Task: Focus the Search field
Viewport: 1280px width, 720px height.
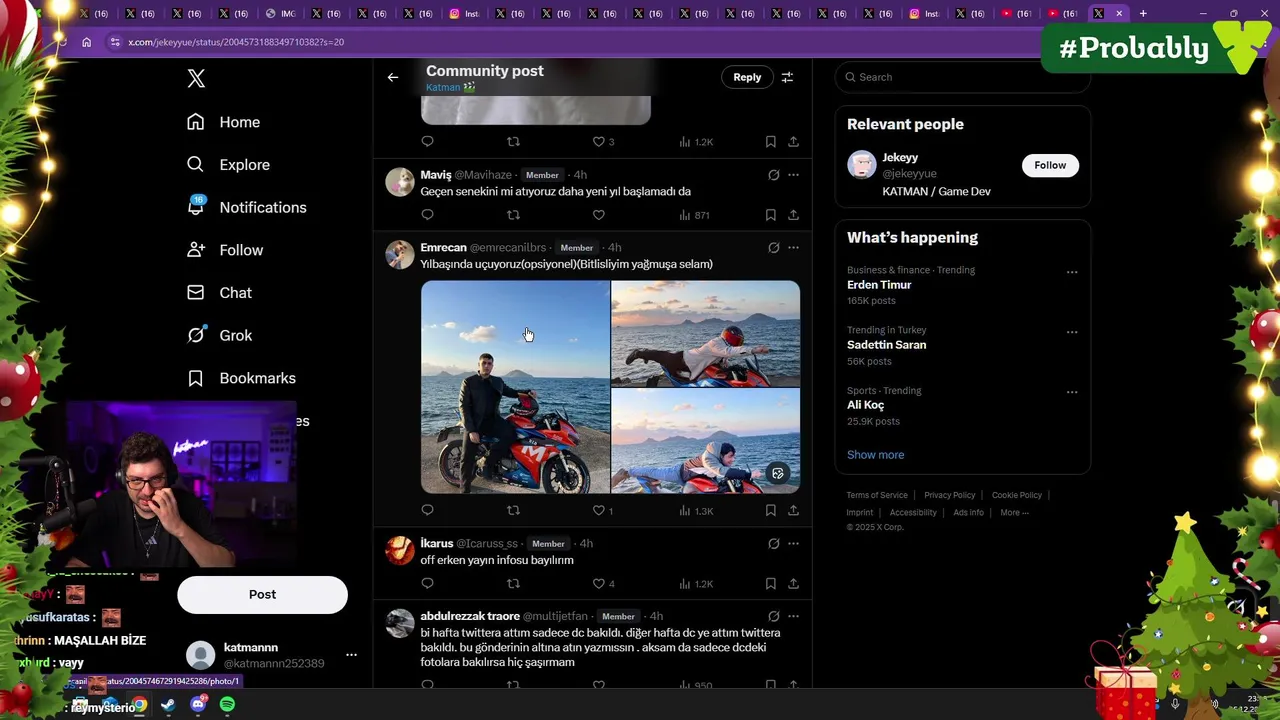Action: pyautogui.click(x=963, y=77)
